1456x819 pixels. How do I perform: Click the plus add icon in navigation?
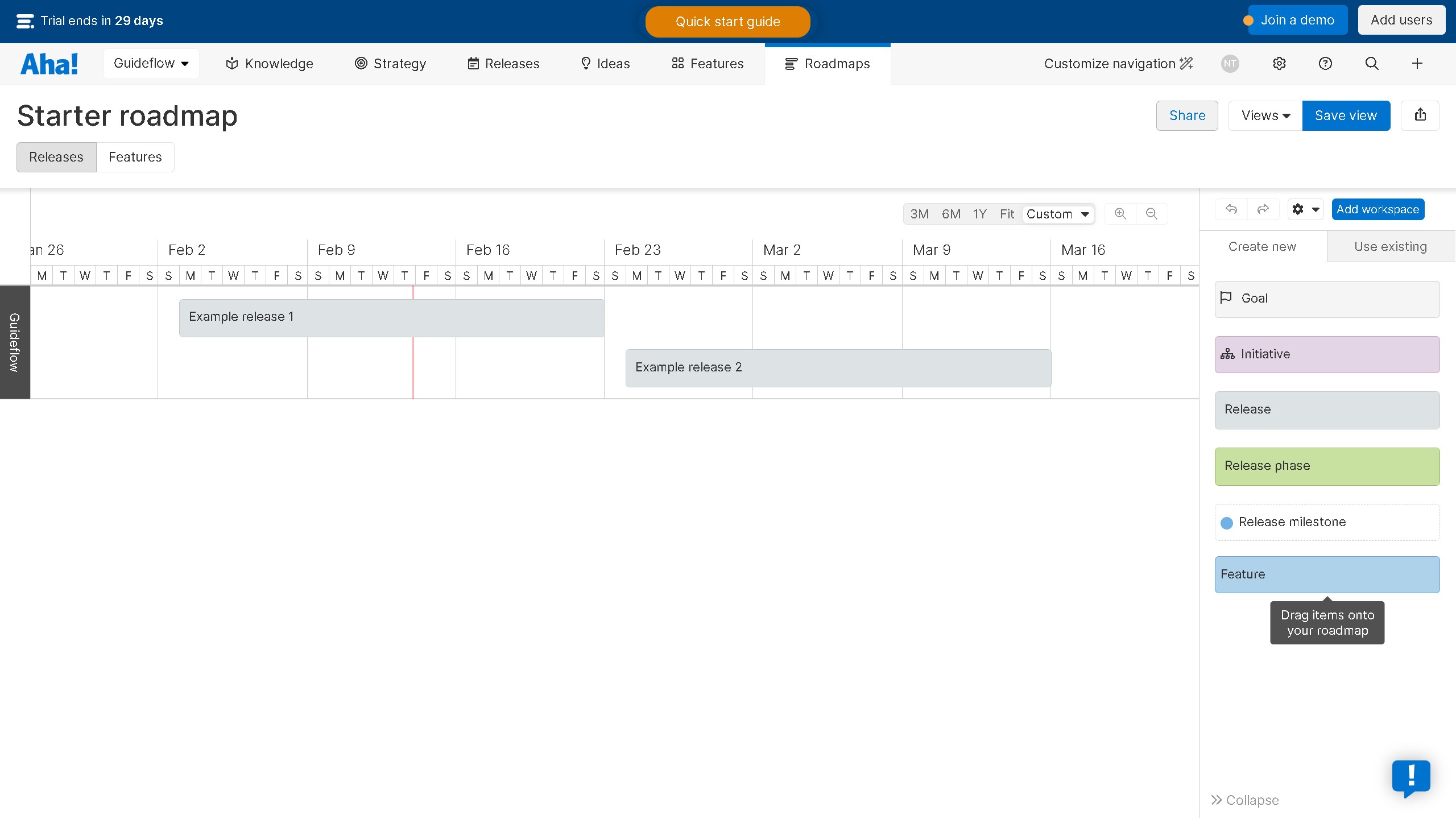click(1417, 63)
